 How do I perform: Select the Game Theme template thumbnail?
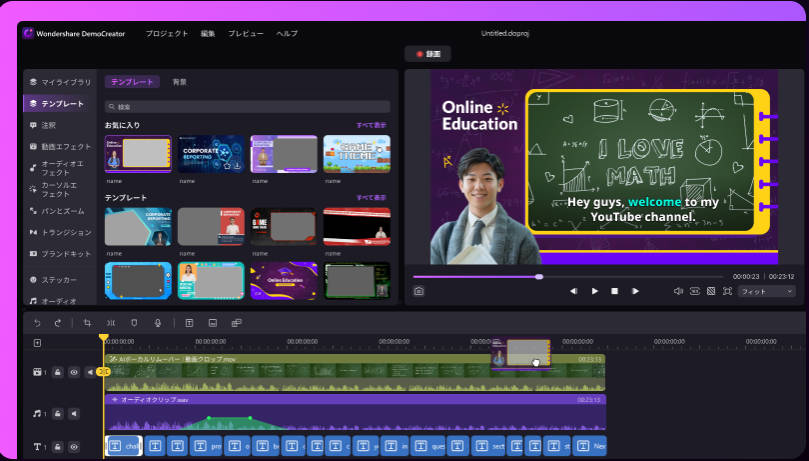(x=357, y=154)
